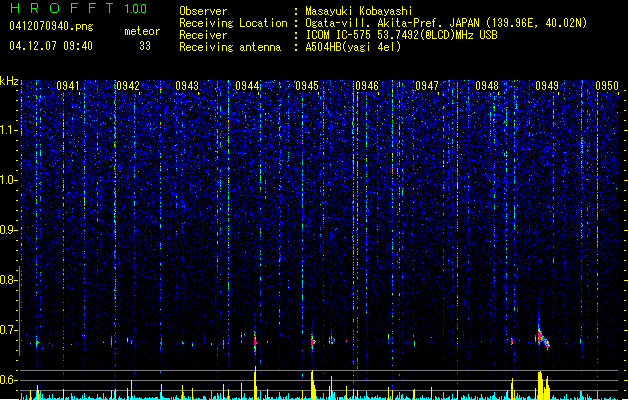Click the large meteor echo near 0949
The height and width of the screenshot is (400, 629).
(543, 337)
